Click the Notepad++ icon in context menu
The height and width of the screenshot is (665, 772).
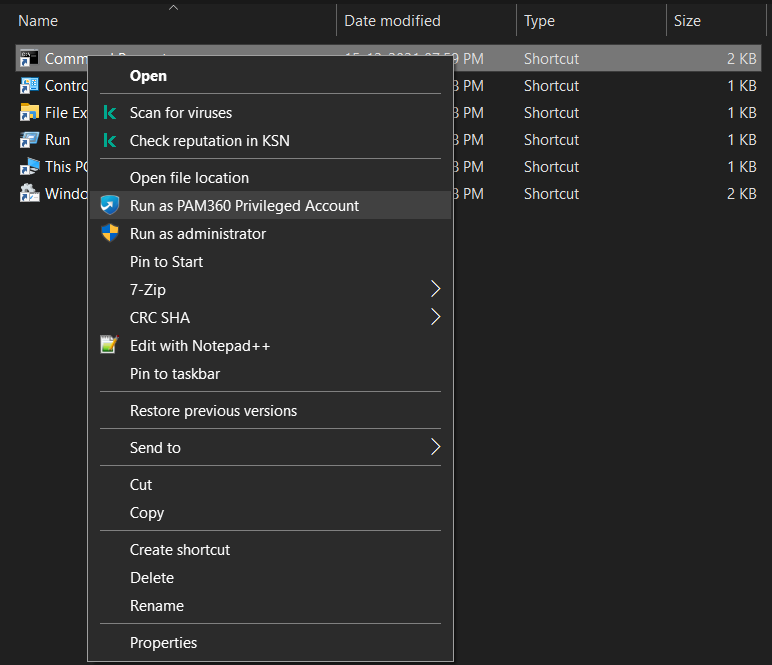click(110, 346)
